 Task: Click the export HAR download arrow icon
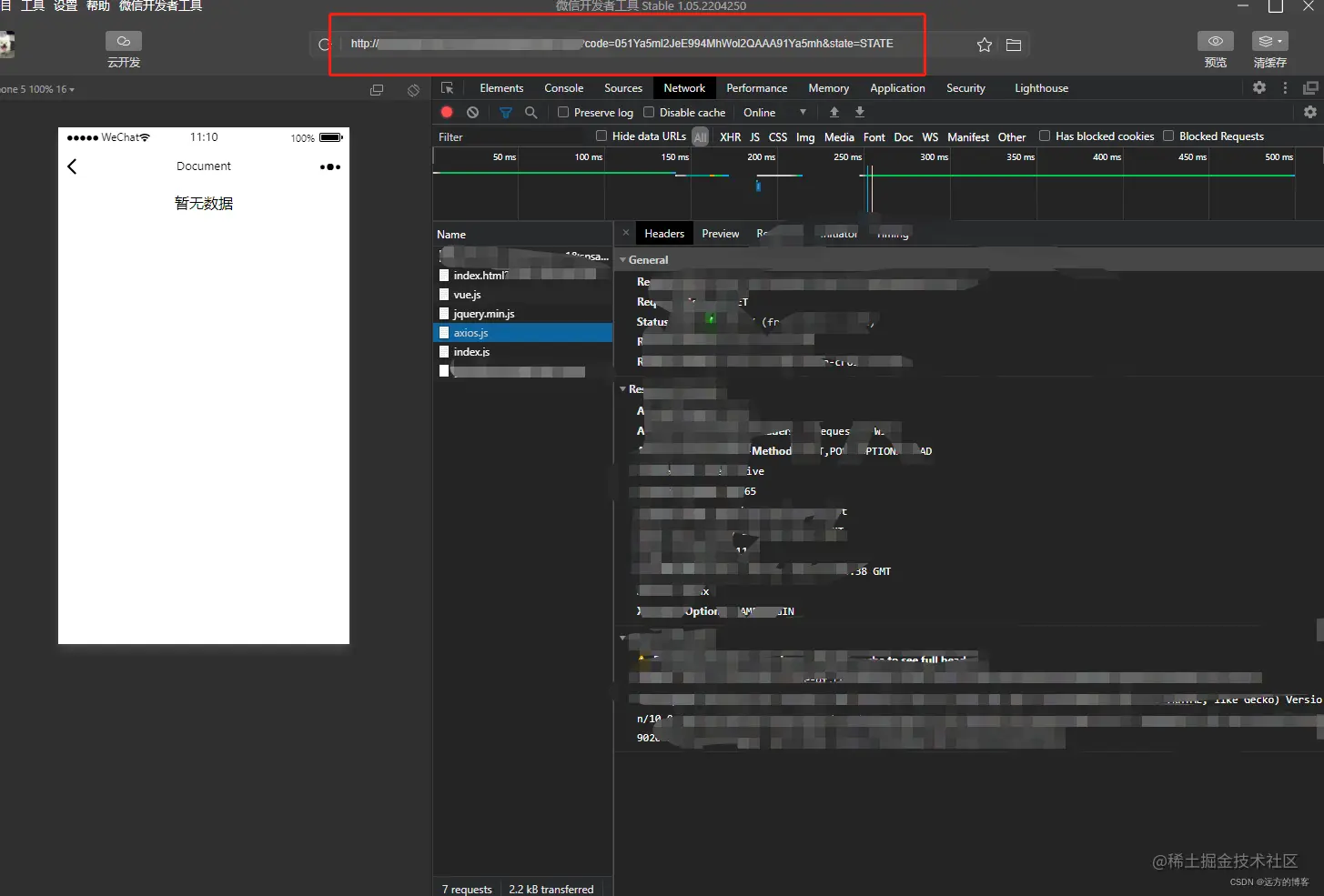tap(859, 112)
